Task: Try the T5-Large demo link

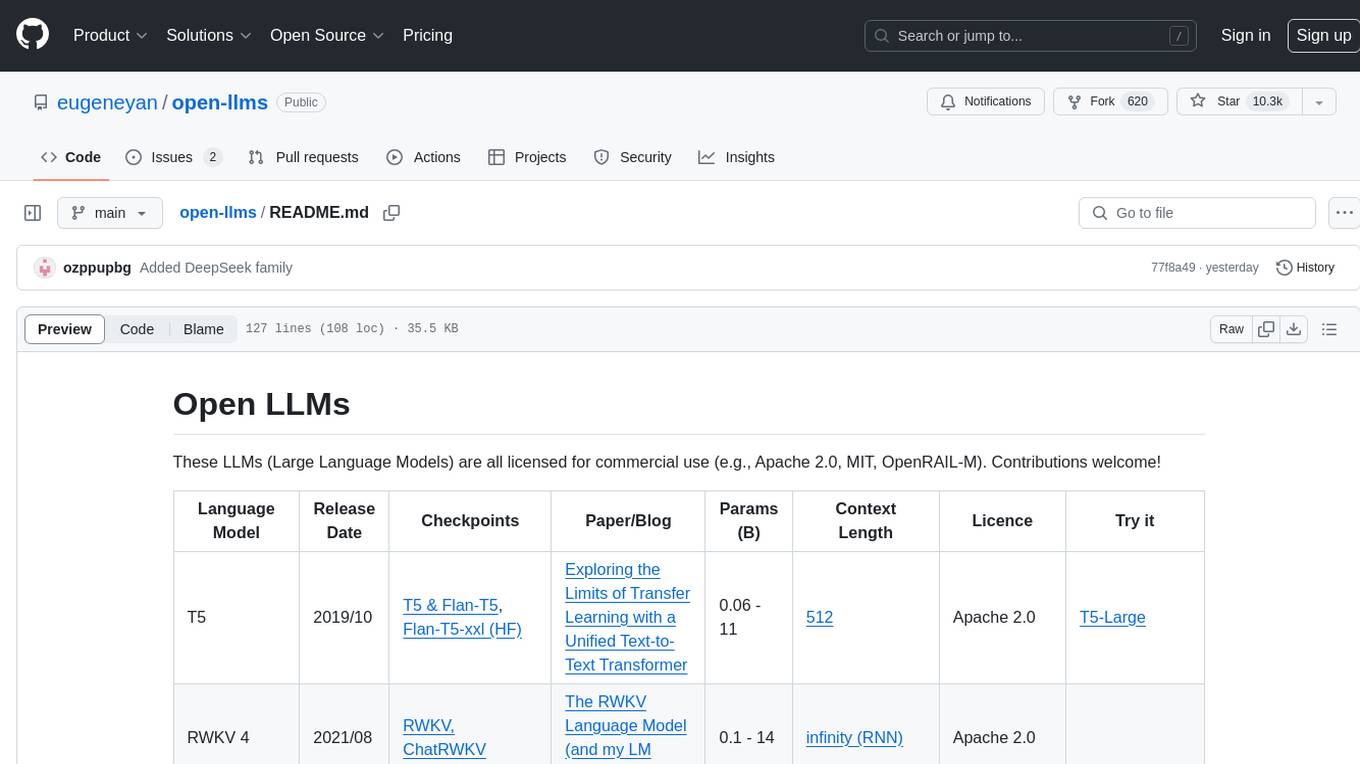Action: (x=1112, y=617)
